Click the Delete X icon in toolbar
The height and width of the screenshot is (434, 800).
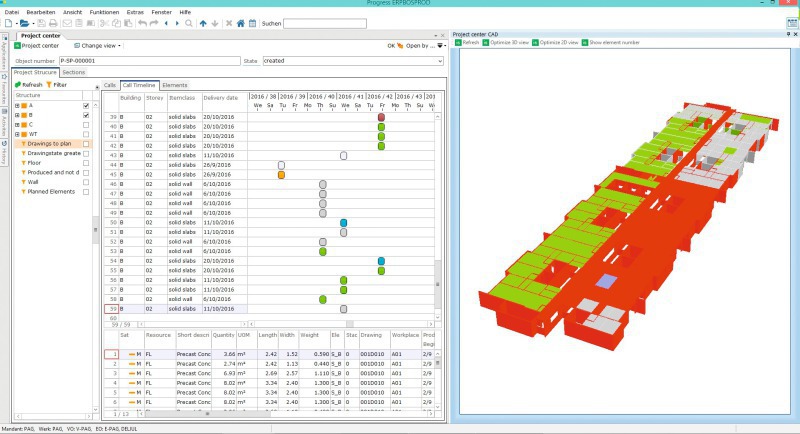tap(229, 23)
